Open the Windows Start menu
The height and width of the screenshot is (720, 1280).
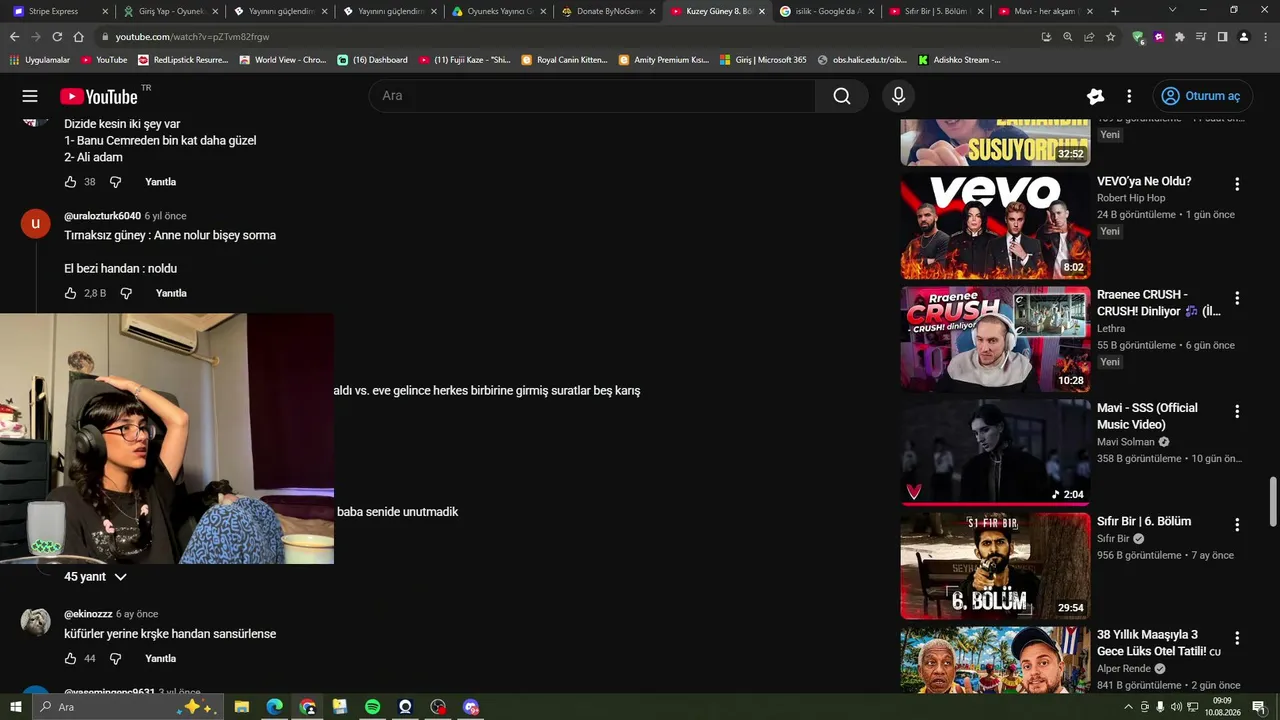(15, 707)
